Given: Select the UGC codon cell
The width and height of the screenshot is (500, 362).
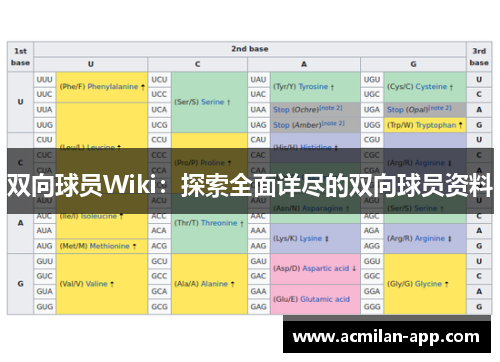Looking at the screenshot, I should point(372,94).
